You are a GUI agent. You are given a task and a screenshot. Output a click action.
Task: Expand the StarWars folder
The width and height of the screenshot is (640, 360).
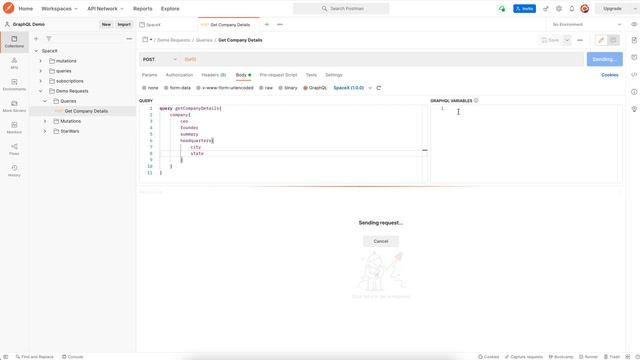pyautogui.click(x=45, y=131)
